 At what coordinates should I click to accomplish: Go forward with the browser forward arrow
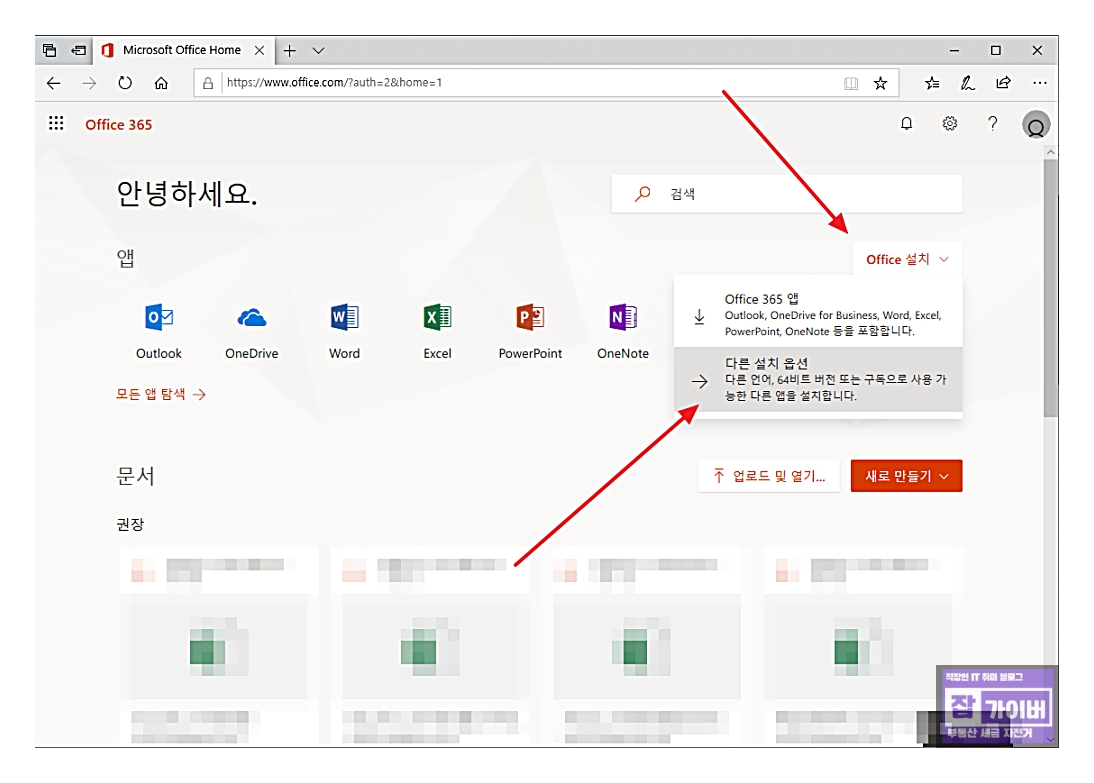[x=89, y=83]
